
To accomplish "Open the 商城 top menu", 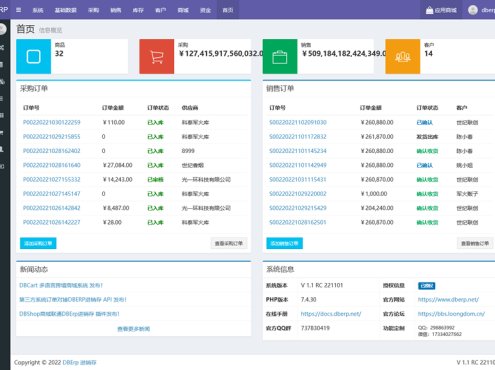I will coord(183,10).
